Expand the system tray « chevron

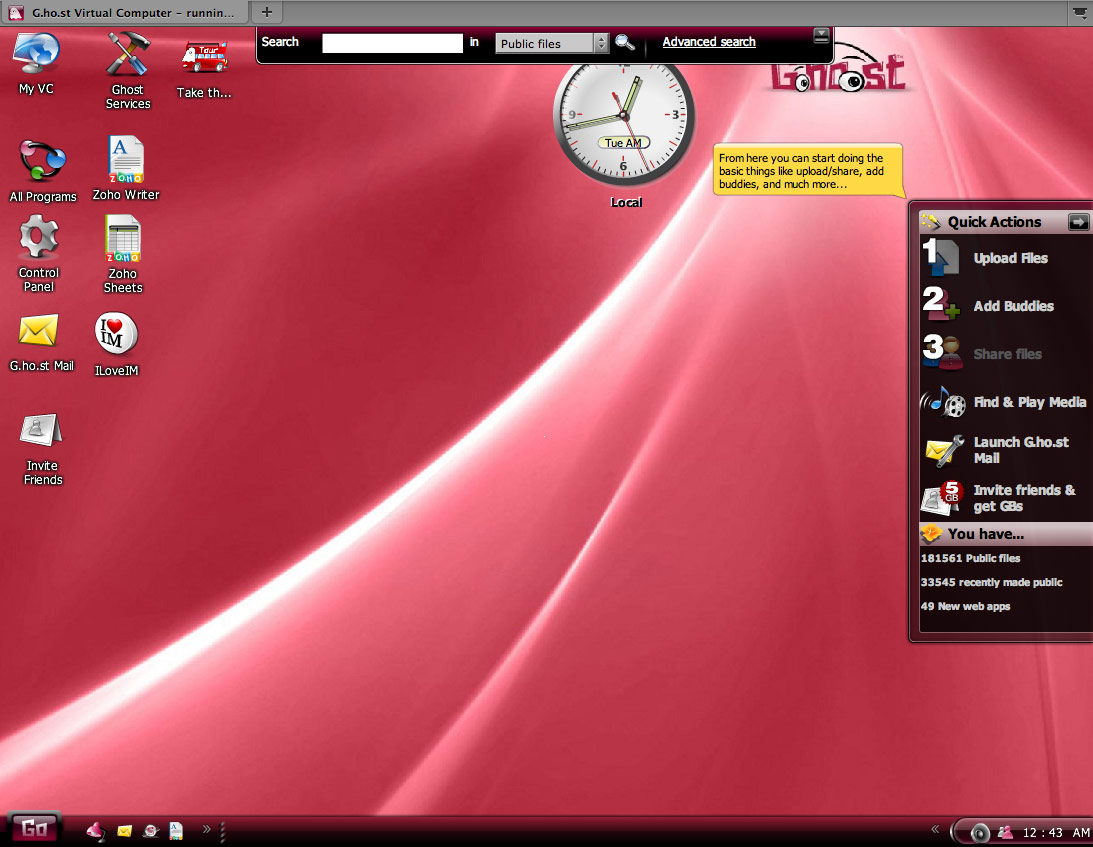tap(935, 829)
